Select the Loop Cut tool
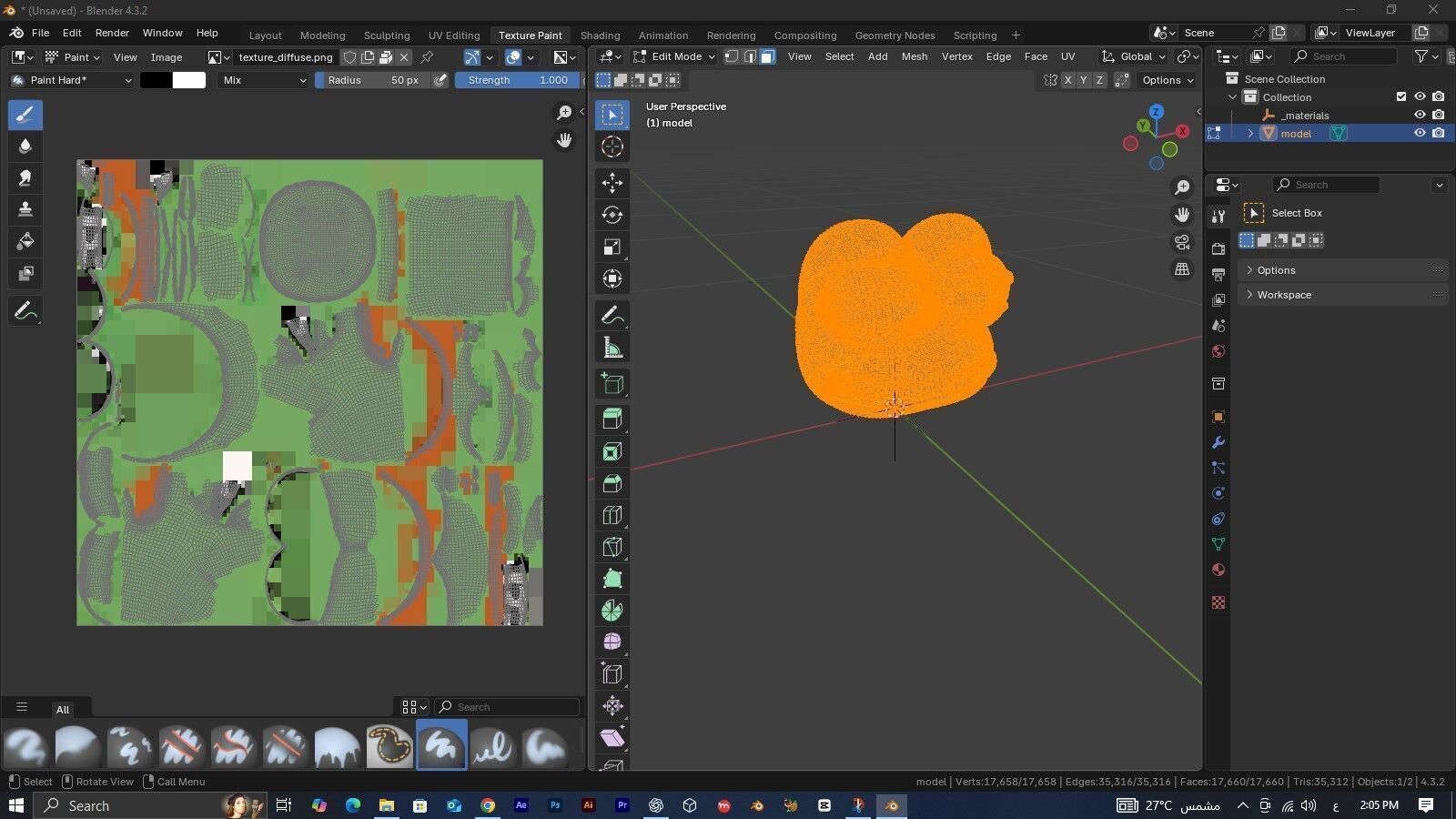Screen dimensions: 1456x819 (x=612, y=515)
